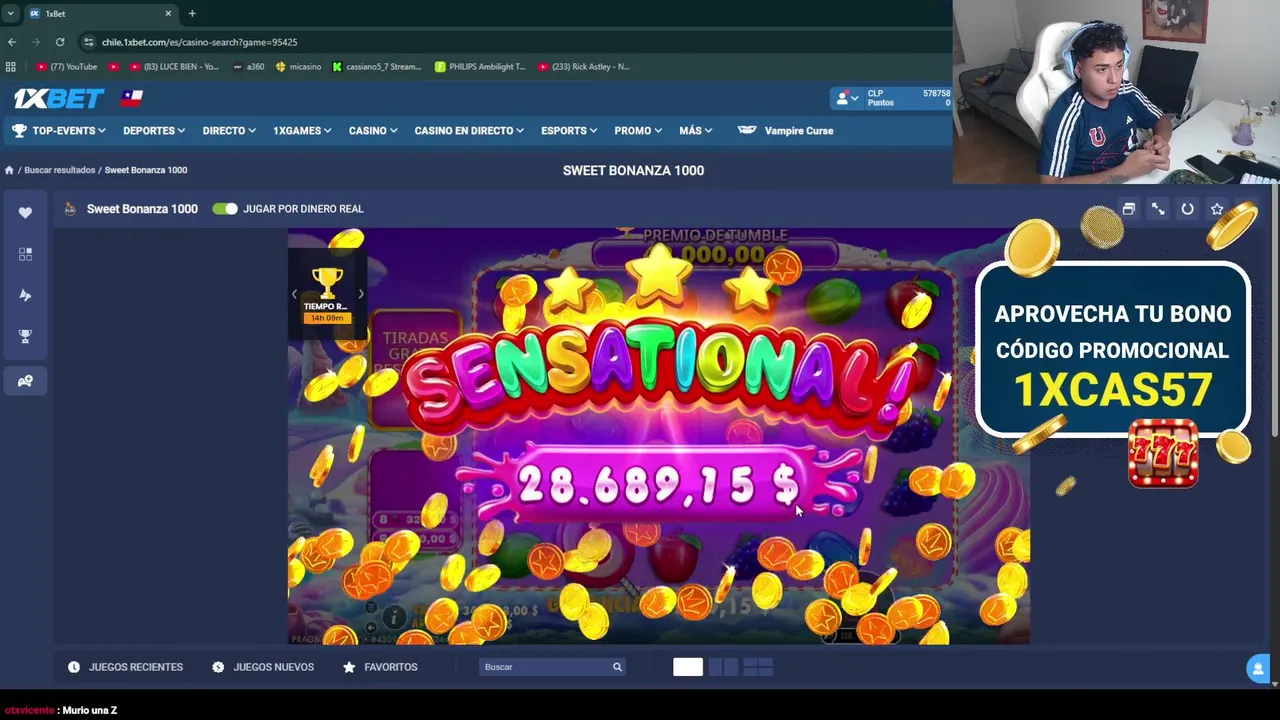
Task: Open the Chrome apps grid icon
Action: pos(11,67)
